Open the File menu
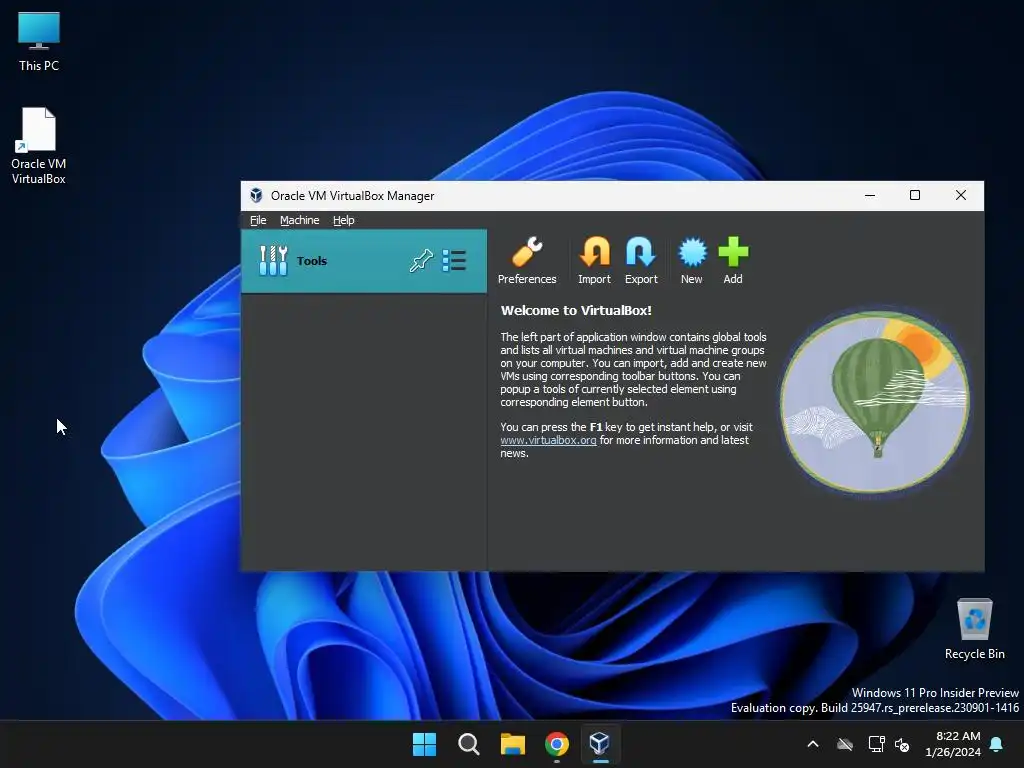 pyautogui.click(x=258, y=220)
